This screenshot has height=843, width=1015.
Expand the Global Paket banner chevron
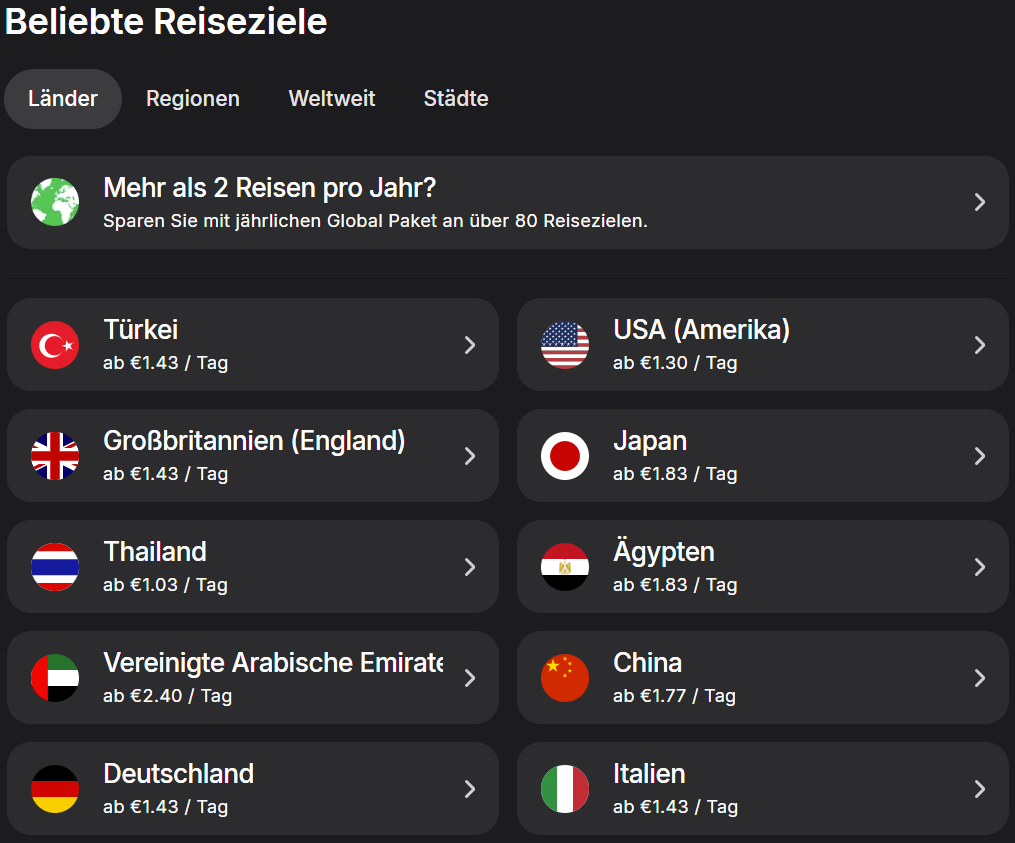(980, 202)
